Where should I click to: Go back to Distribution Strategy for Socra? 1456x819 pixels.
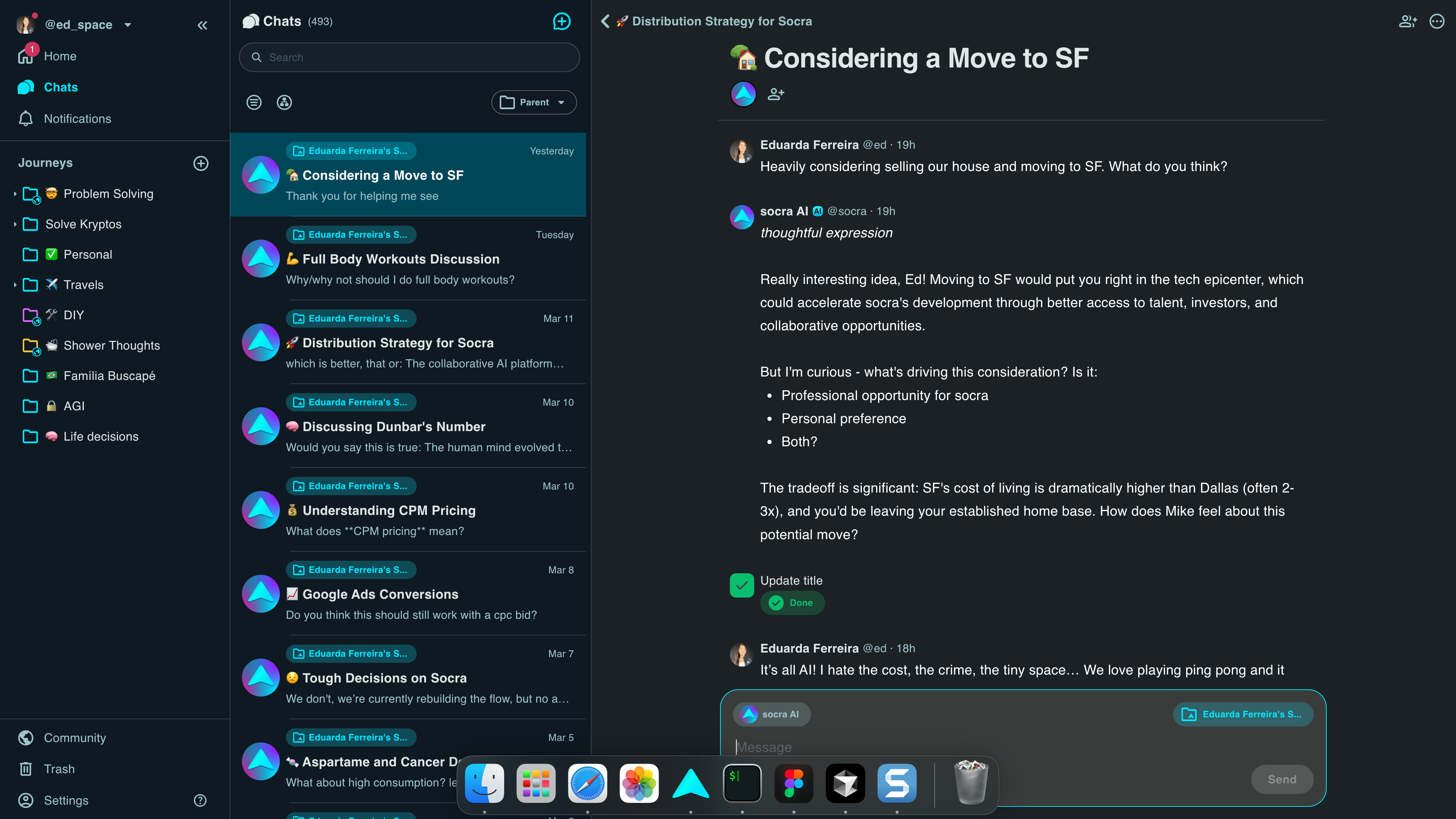[x=606, y=22]
